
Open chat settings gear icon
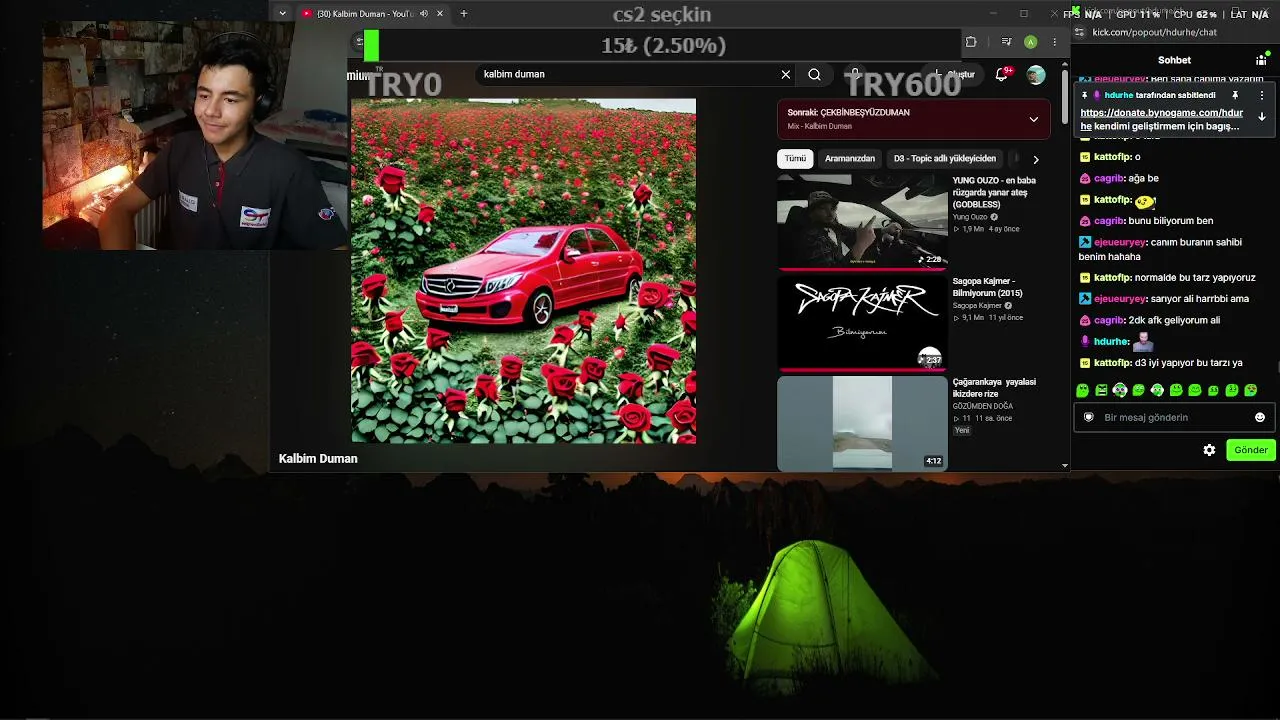1209,450
